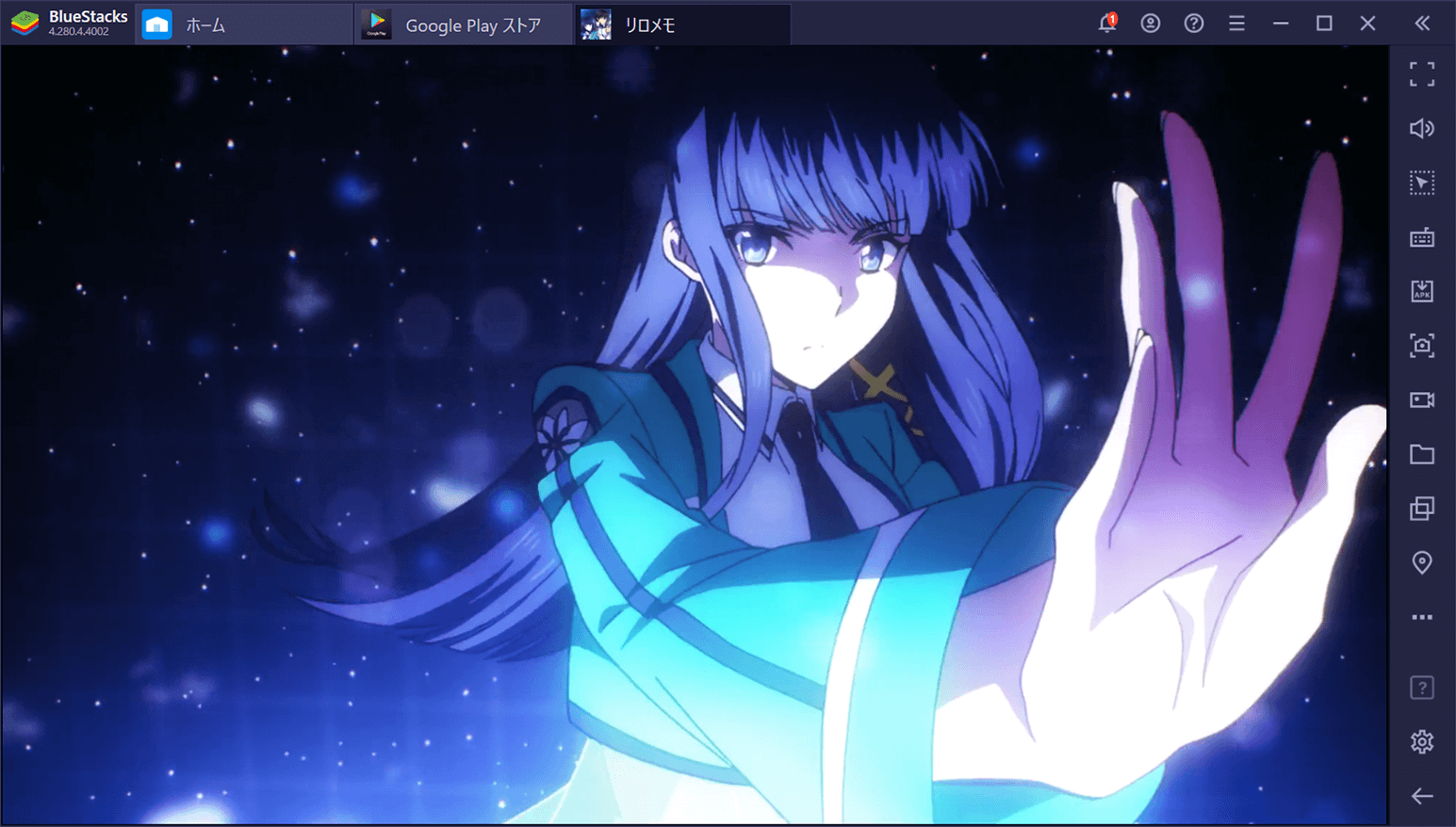Open the help question mark icon
The image size is (1456, 827).
coord(1194,24)
